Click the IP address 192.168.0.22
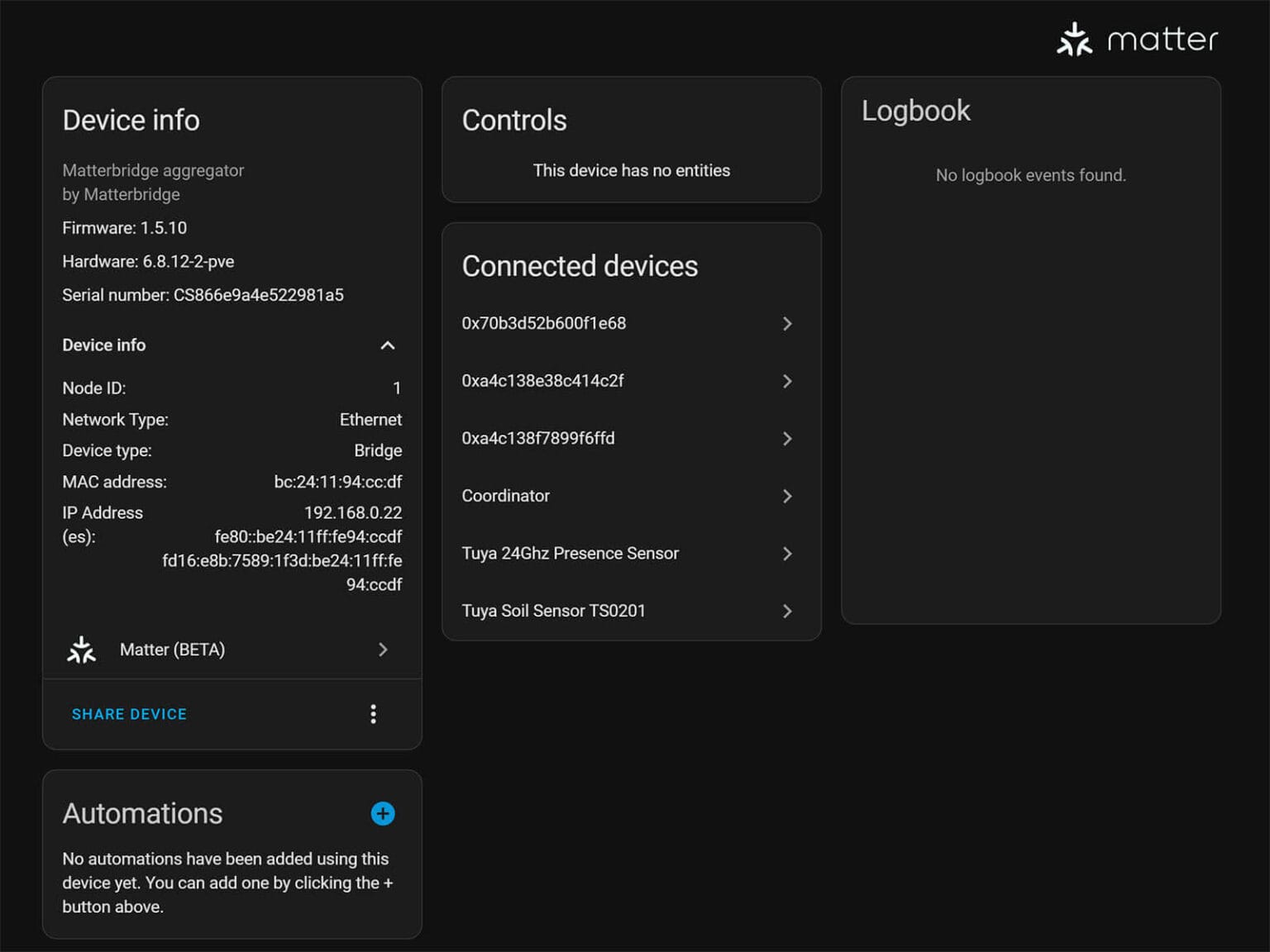 pyautogui.click(x=353, y=512)
